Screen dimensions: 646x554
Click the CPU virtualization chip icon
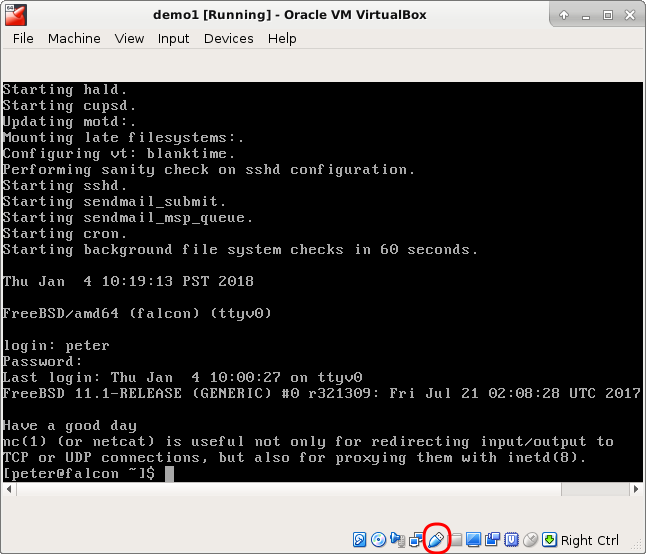[x=511, y=540]
